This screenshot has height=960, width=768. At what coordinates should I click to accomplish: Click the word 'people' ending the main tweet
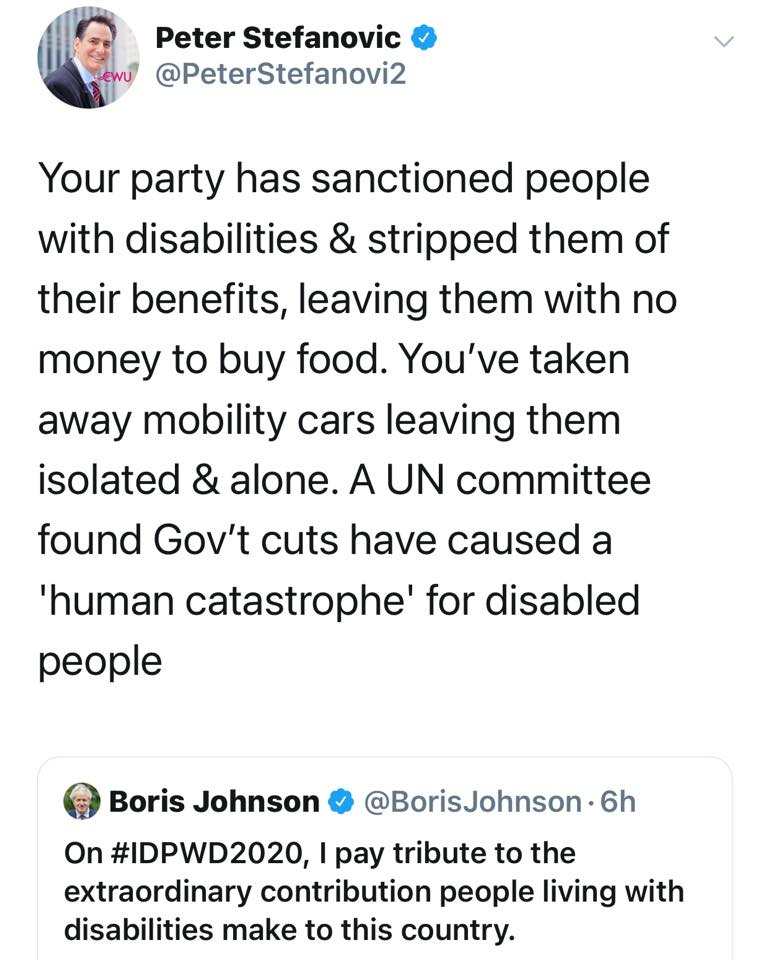click(x=100, y=662)
